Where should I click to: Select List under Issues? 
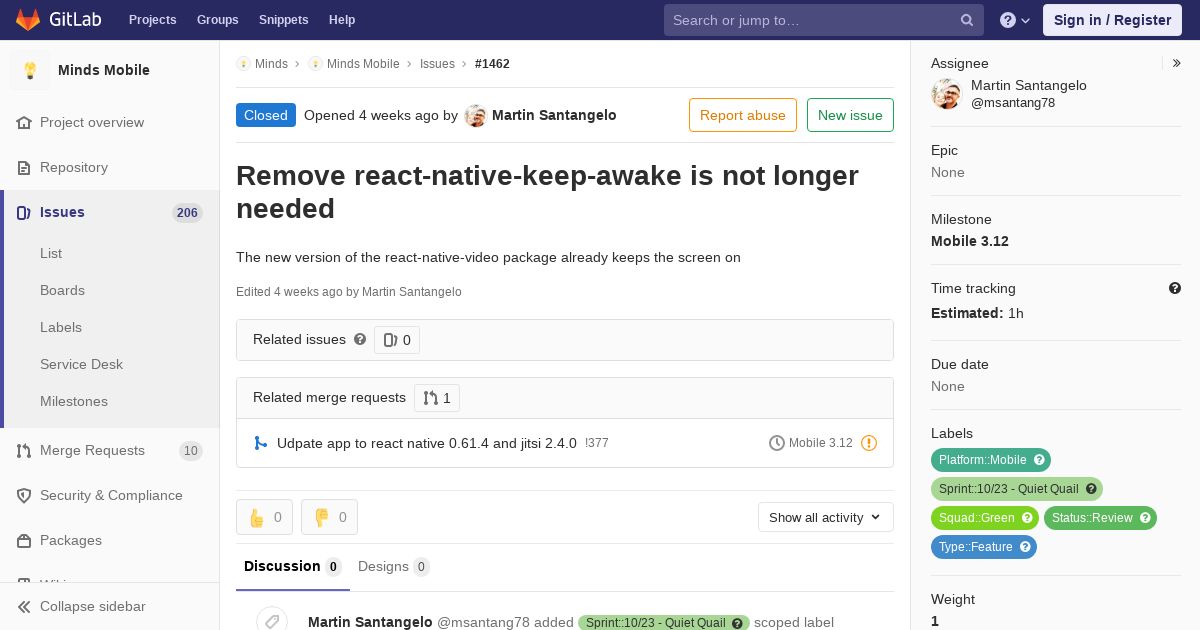point(51,253)
